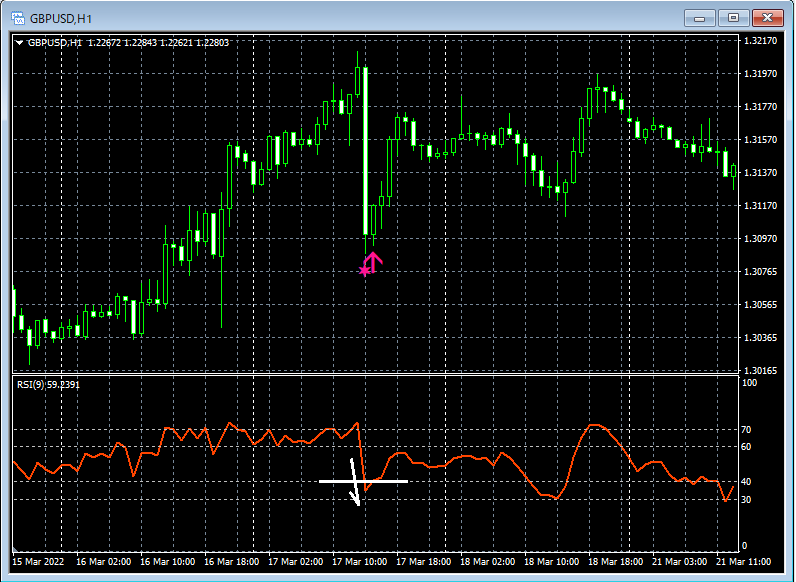The height and width of the screenshot is (582, 796).
Task: Click the 1.31570 price scale label
Action: pyautogui.click(x=760, y=140)
